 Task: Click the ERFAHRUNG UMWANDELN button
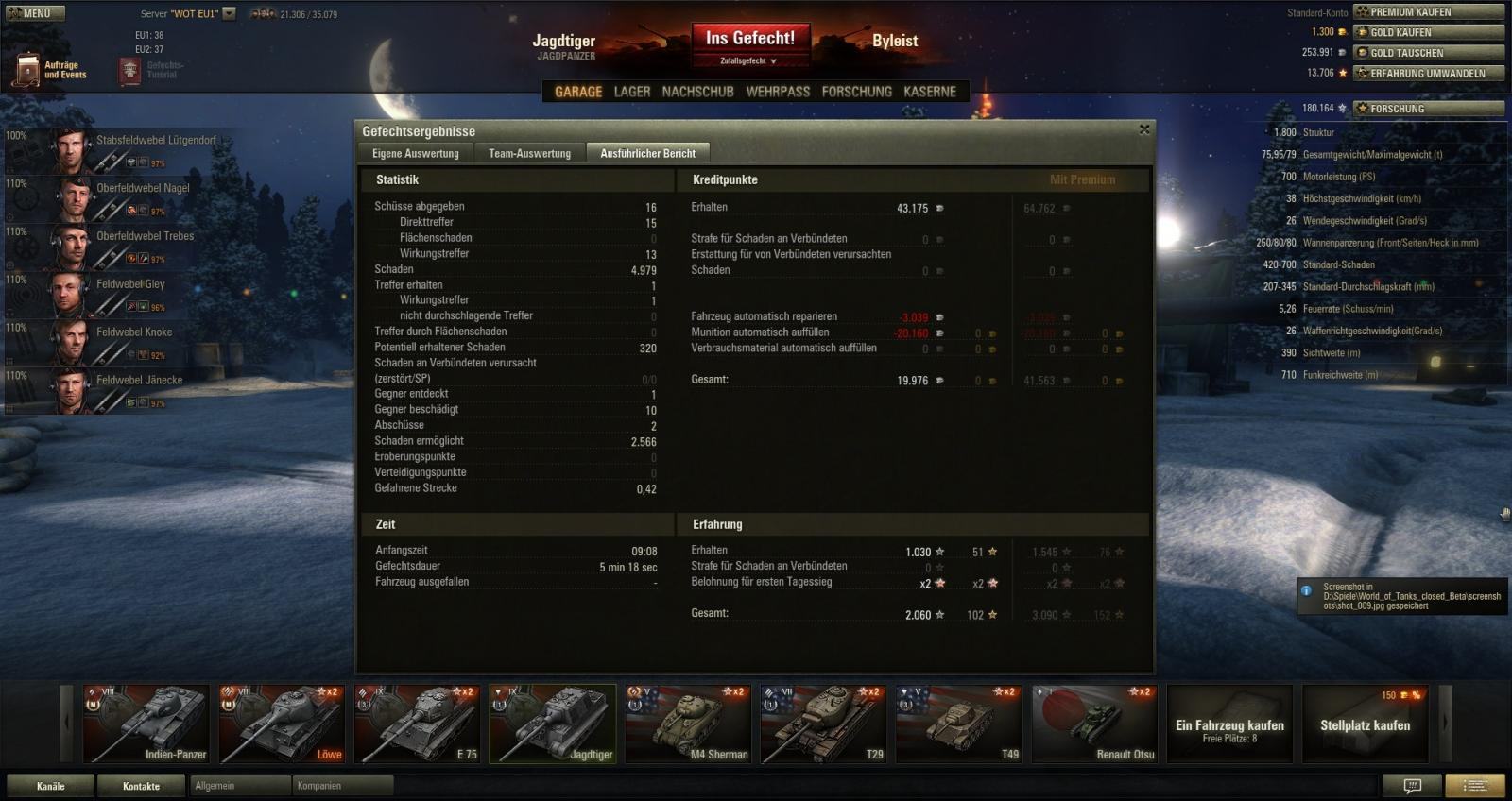pyautogui.click(x=1429, y=73)
